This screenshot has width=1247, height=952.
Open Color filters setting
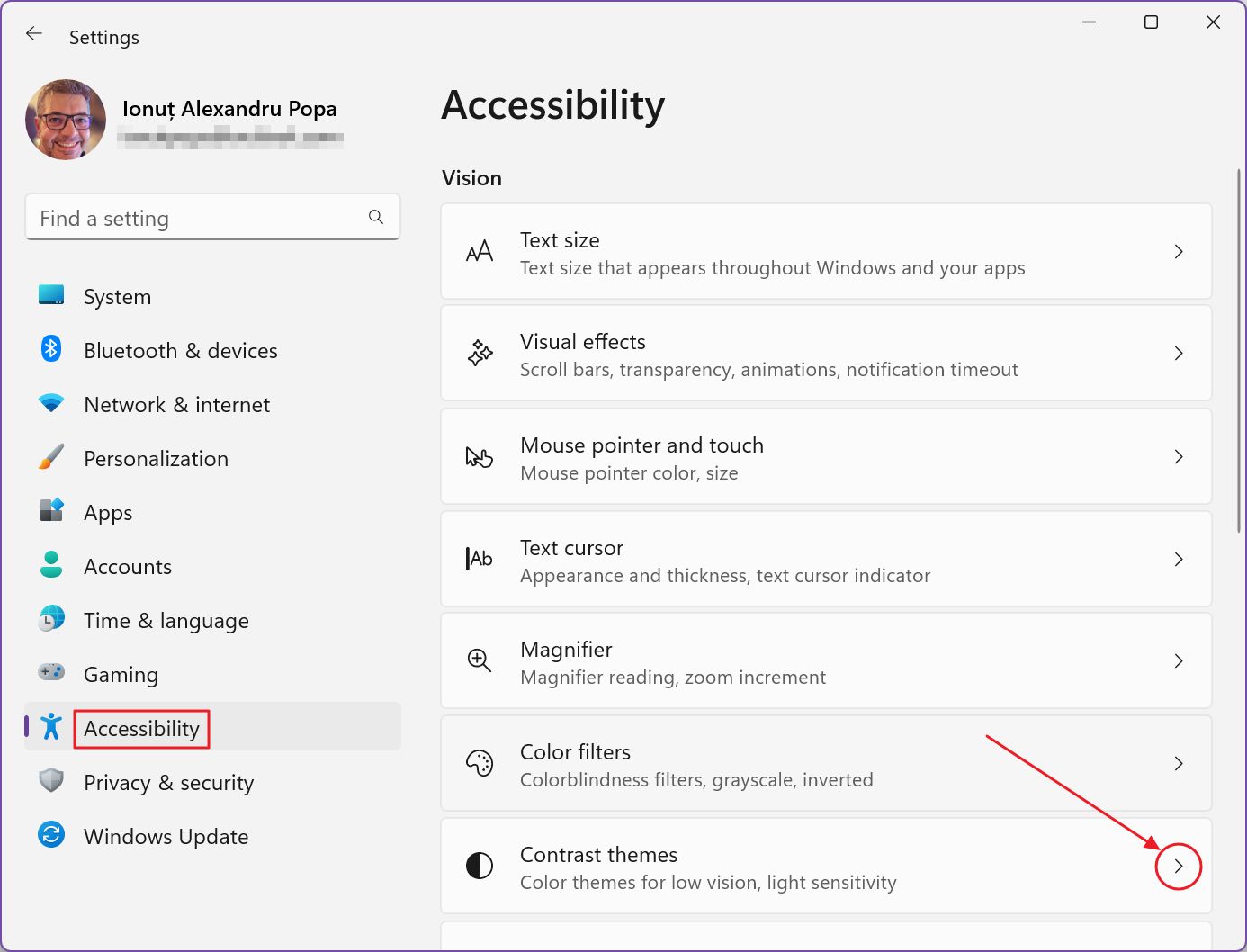[x=826, y=763]
